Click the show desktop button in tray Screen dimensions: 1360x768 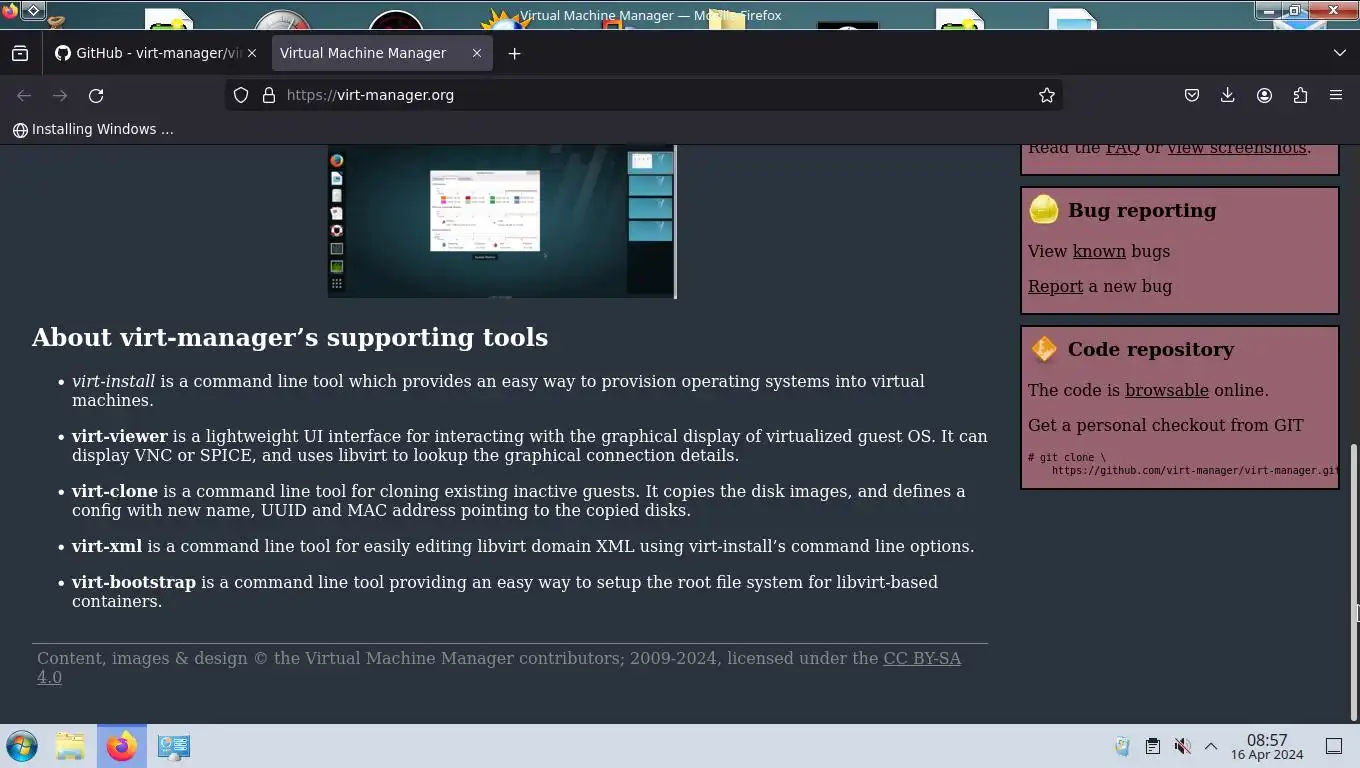(x=1333, y=746)
